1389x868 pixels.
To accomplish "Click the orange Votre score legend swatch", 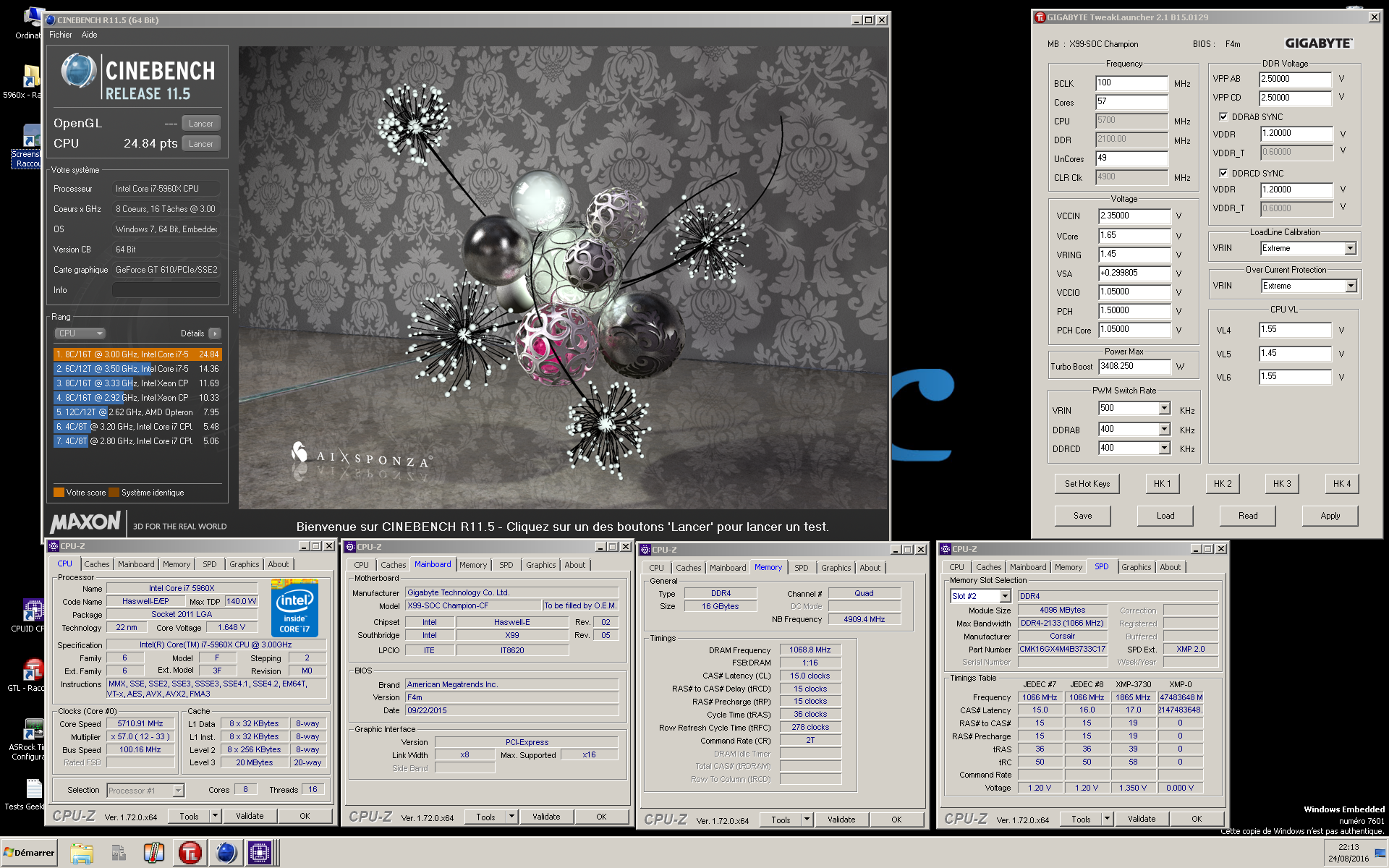I will (59, 493).
